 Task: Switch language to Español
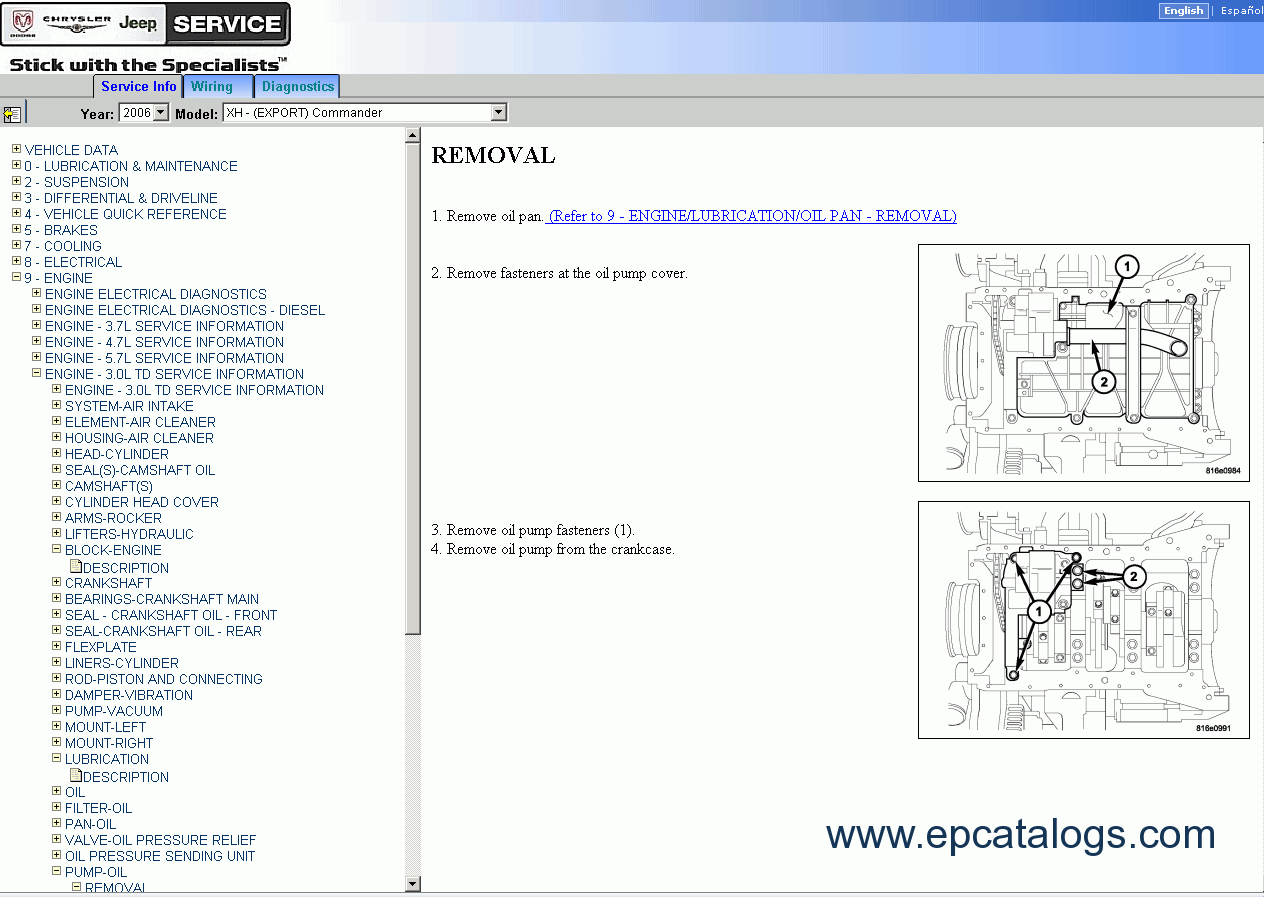pos(1241,11)
